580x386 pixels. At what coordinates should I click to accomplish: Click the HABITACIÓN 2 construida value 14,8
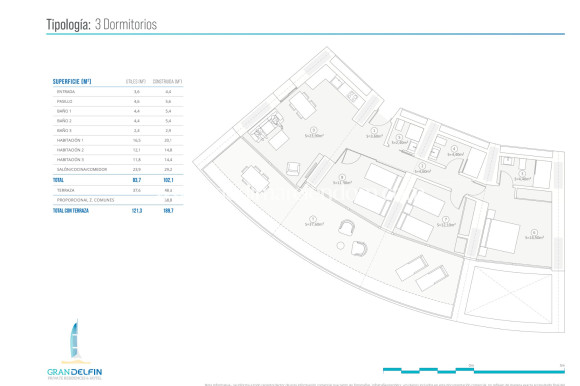tap(168, 150)
